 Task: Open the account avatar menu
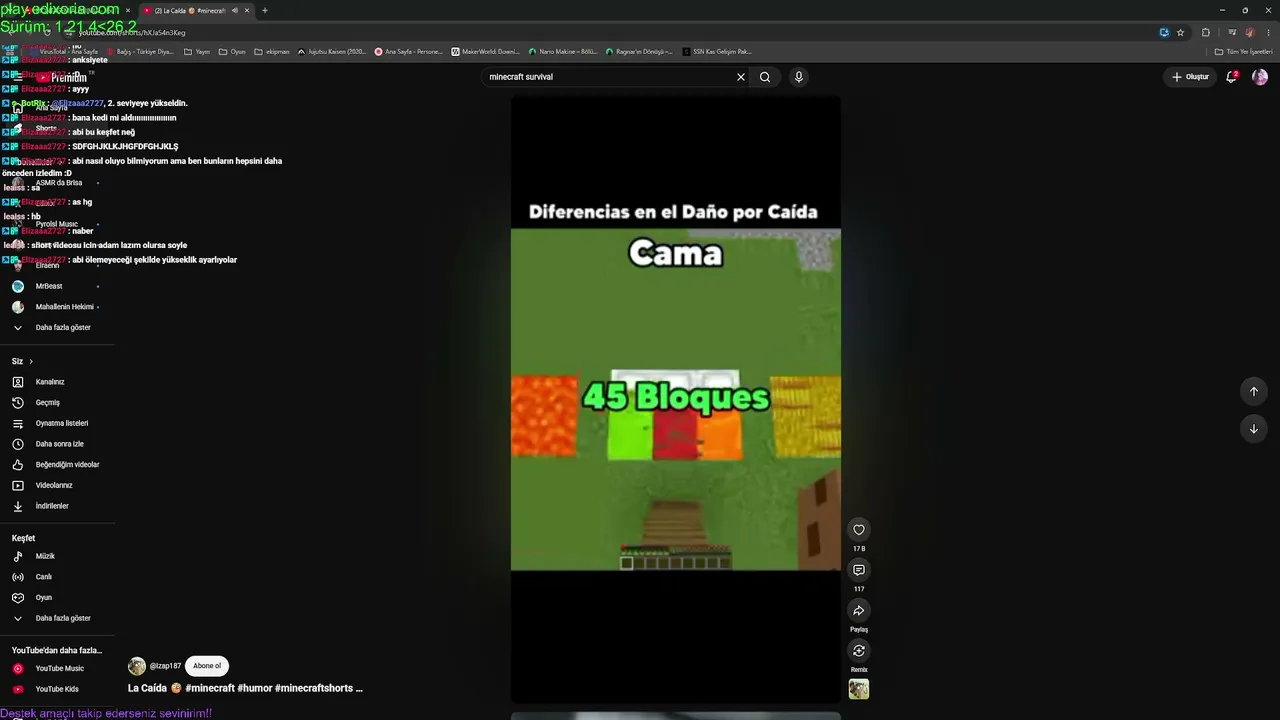[x=1260, y=77]
